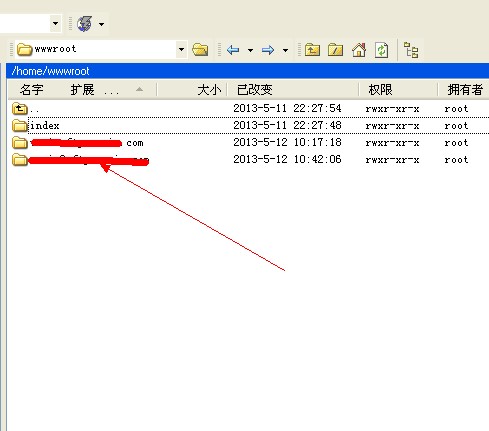The height and width of the screenshot is (431, 489).
Task: Open the back history dropdown arrow
Action: pyautogui.click(x=250, y=50)
